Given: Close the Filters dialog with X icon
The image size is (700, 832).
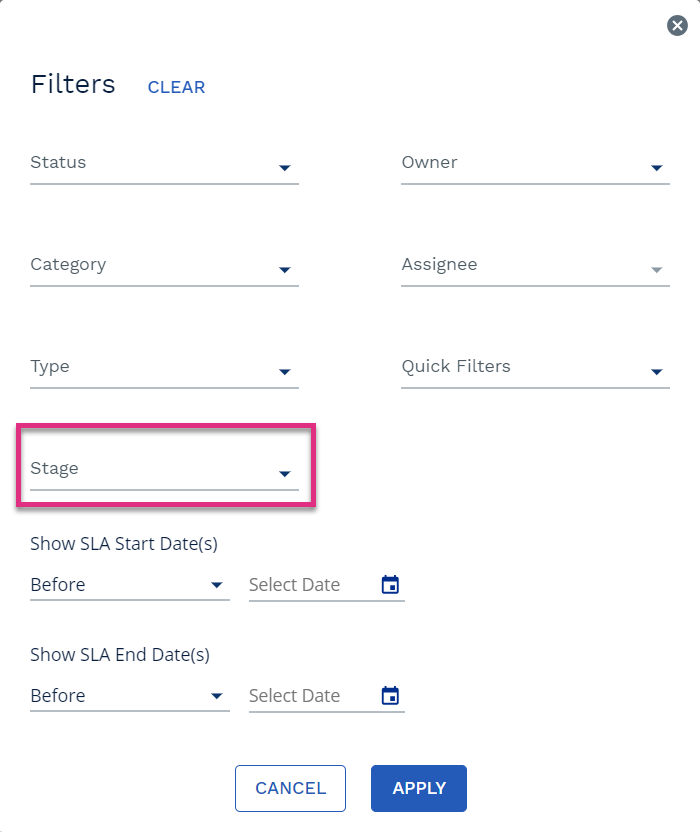Looking at the screenshot, I should [x=677, y=25].
